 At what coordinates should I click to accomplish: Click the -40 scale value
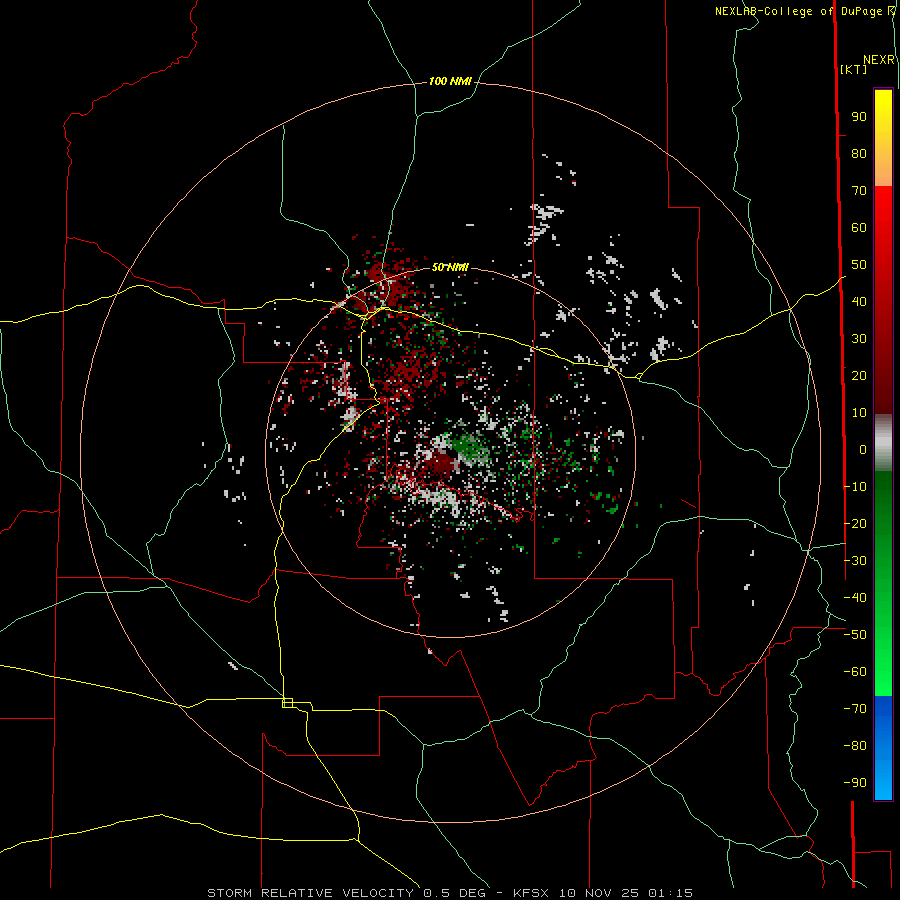point(855,598)
